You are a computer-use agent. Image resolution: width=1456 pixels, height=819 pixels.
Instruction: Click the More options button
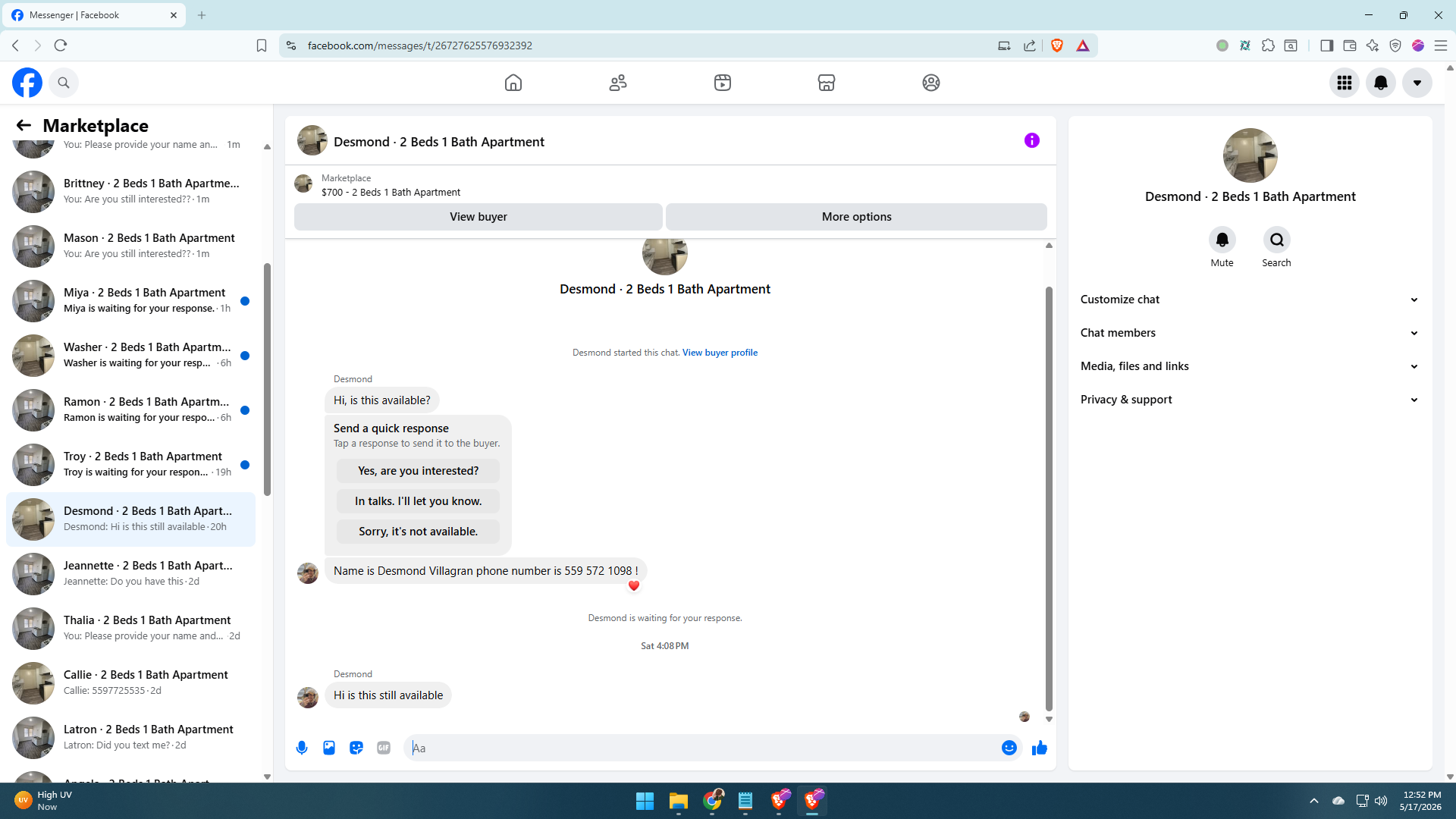click(857, 217)
